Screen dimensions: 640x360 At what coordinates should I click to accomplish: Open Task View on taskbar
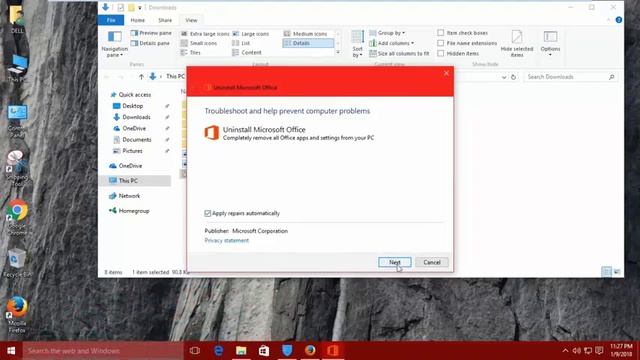tap(195, 351)
